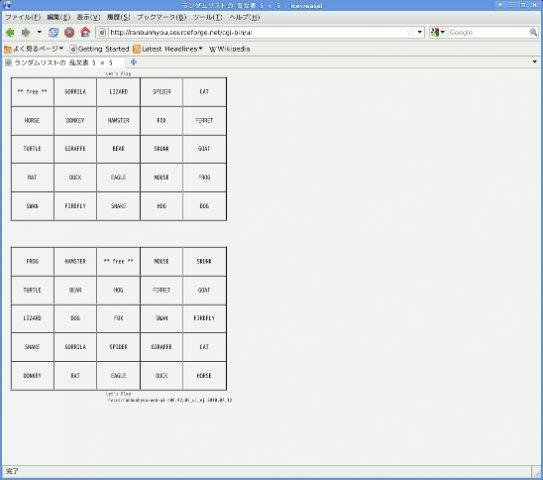543x480 pixels.
Task: Click the FOX cell in the upper table
Action: click(x=161, y=121)
